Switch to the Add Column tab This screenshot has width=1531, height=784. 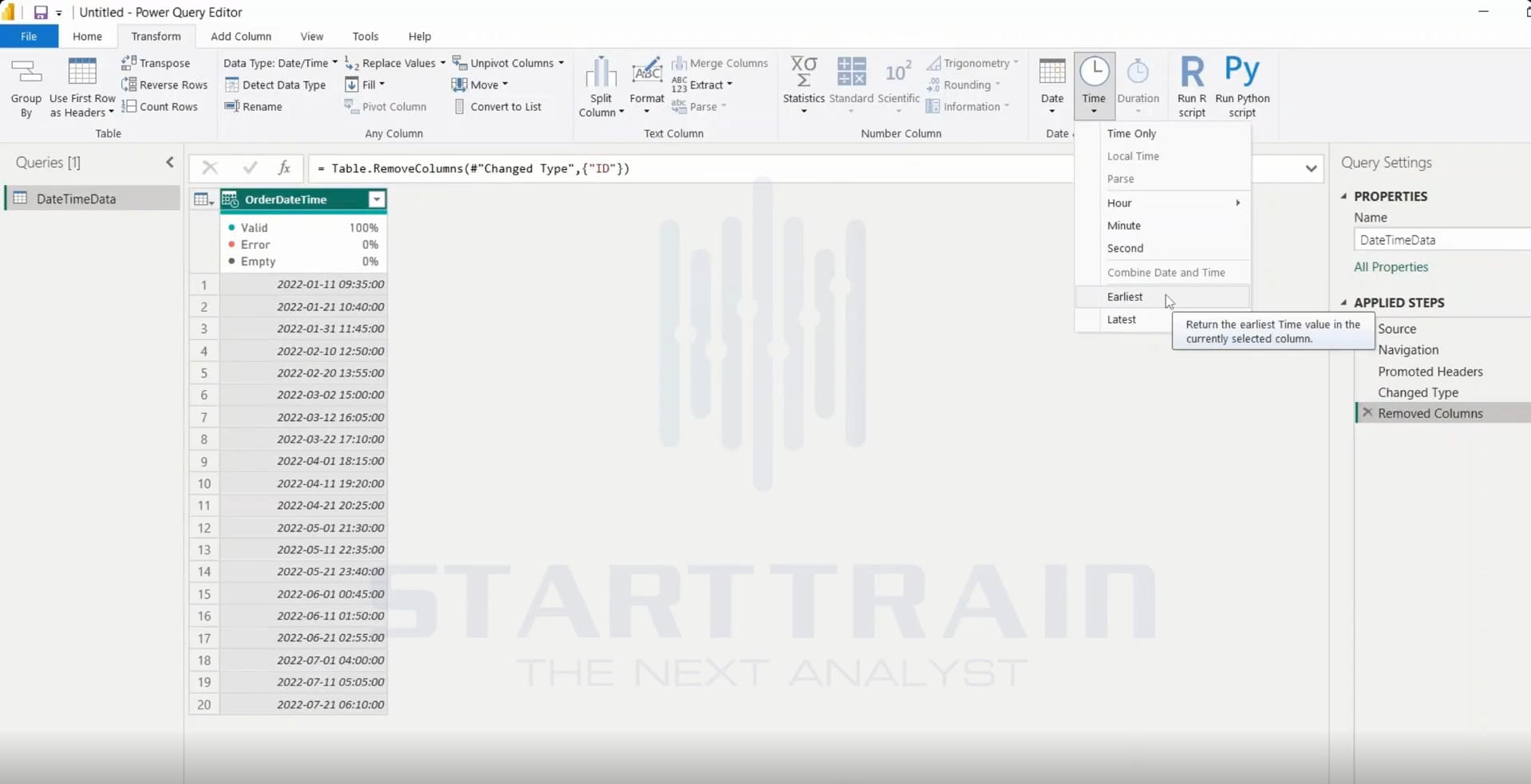pyautogui.click(x=241, y=37)
